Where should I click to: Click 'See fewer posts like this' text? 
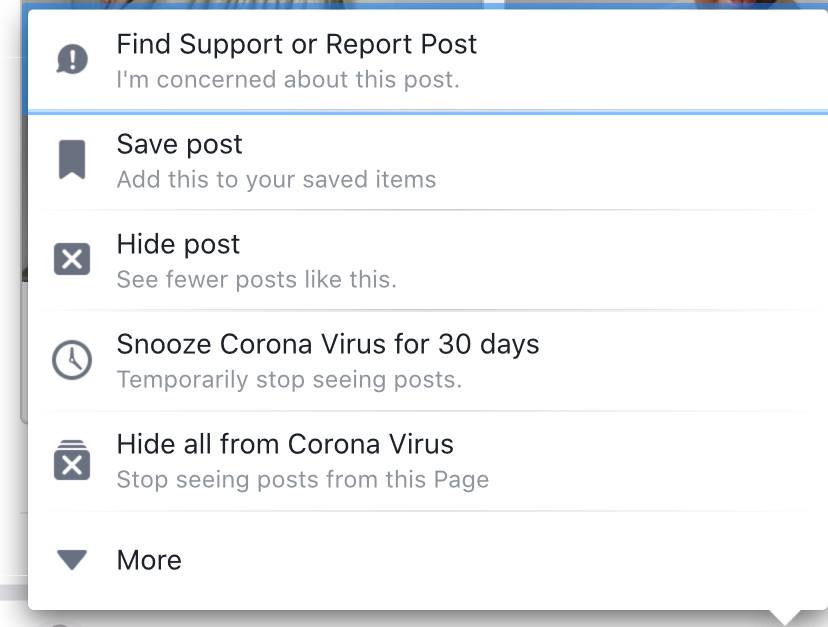257,279
